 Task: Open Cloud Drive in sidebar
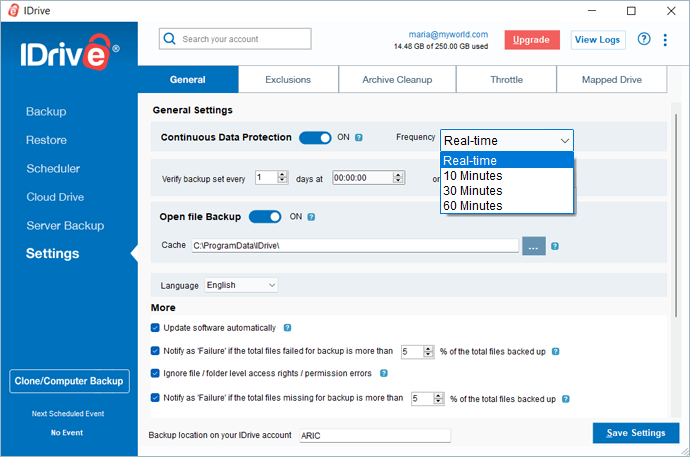(x=55, y=197)
